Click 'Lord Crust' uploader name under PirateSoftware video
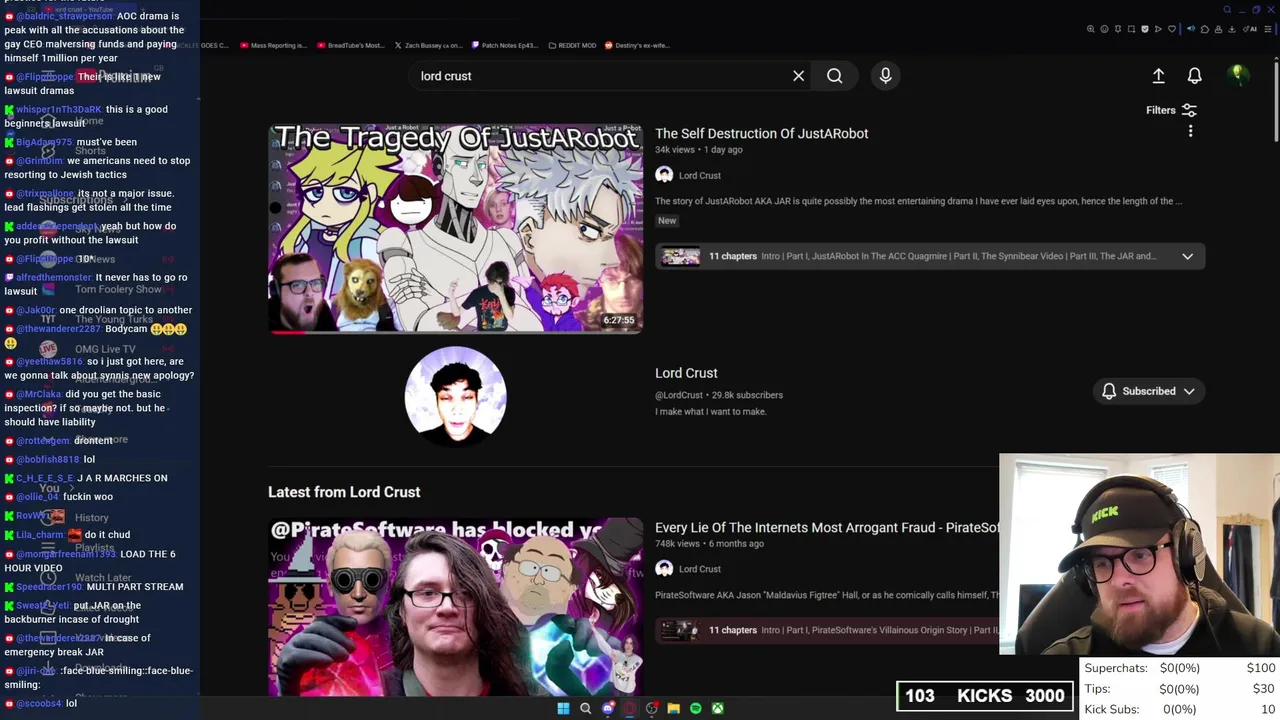The image size is (1280, 720). pos(699,569)
